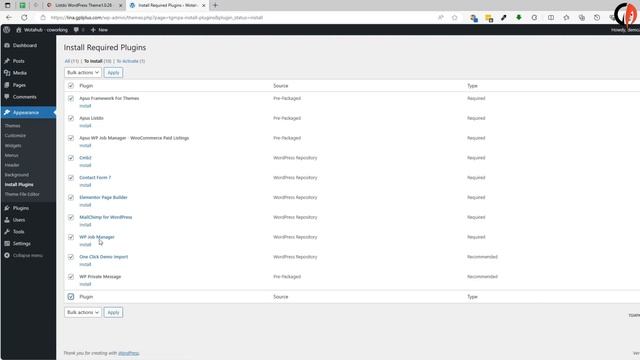The image size is (640, 360).
Task: Click Install under Elementor Page Builder
Action: (x=85, y=205)
